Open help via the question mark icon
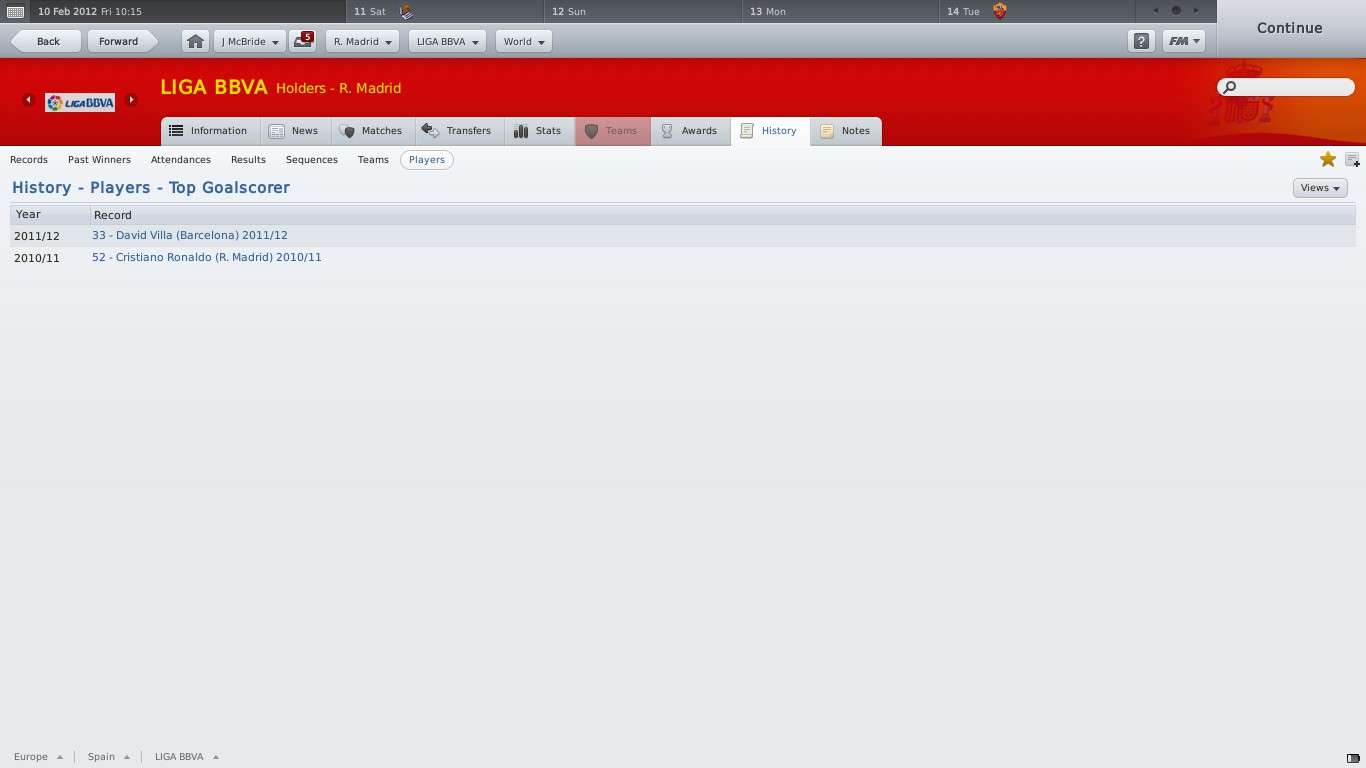 point(1141,41)
